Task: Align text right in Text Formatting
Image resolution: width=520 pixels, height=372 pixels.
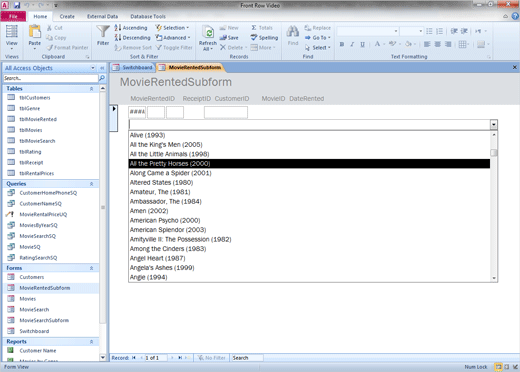Action: [448, 44]
